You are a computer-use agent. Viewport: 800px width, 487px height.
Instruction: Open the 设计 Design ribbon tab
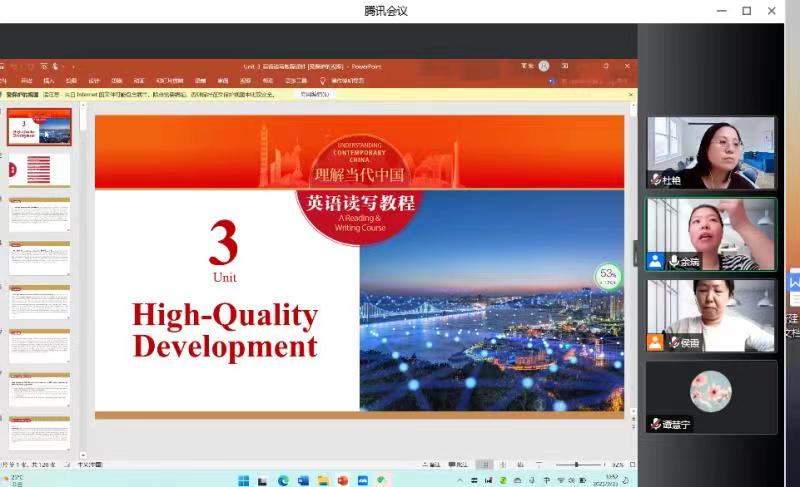(94, 81)
